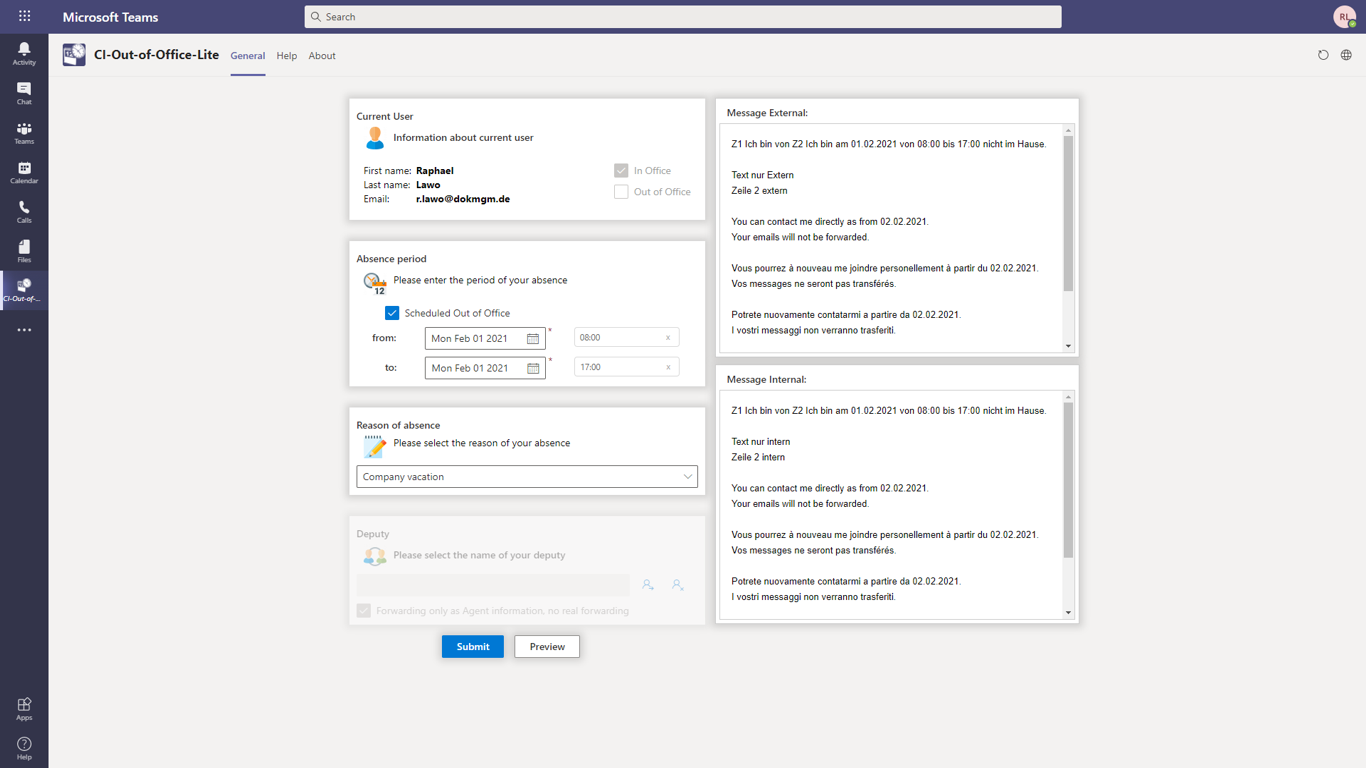Click 'Zeile 2 extern' in Message External
This screenshot has height=768, width=1366.
pyautogui.click(x=759, y=191)
